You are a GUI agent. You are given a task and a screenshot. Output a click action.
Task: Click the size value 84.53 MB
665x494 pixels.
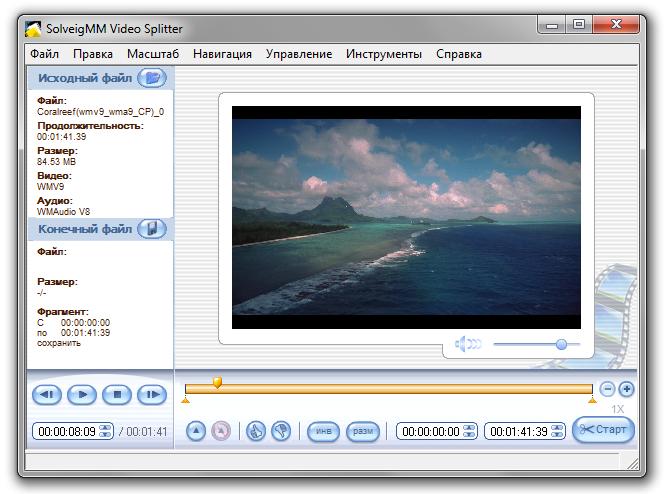point(56,162)
